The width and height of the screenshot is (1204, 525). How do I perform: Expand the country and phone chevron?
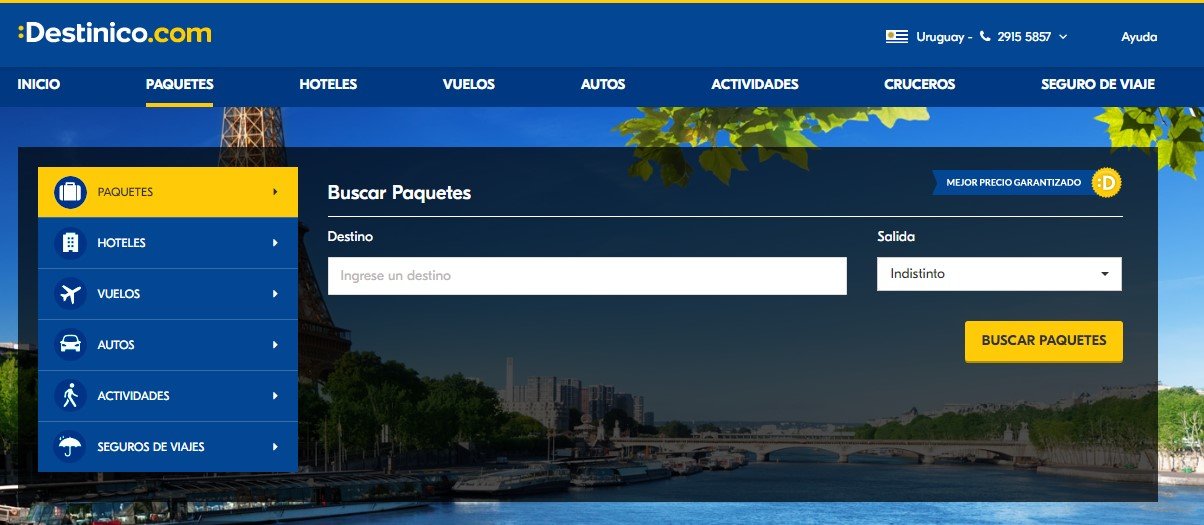[x=1063, y=37]
